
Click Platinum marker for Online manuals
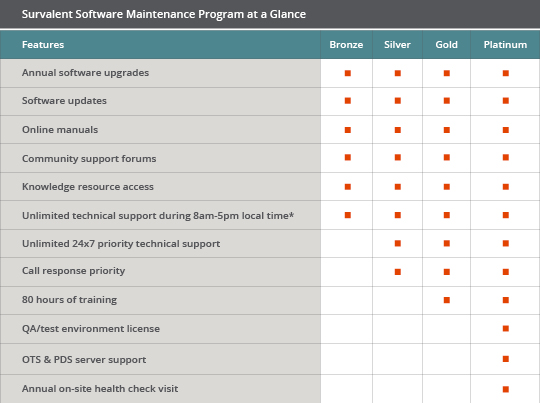[506, 130]
